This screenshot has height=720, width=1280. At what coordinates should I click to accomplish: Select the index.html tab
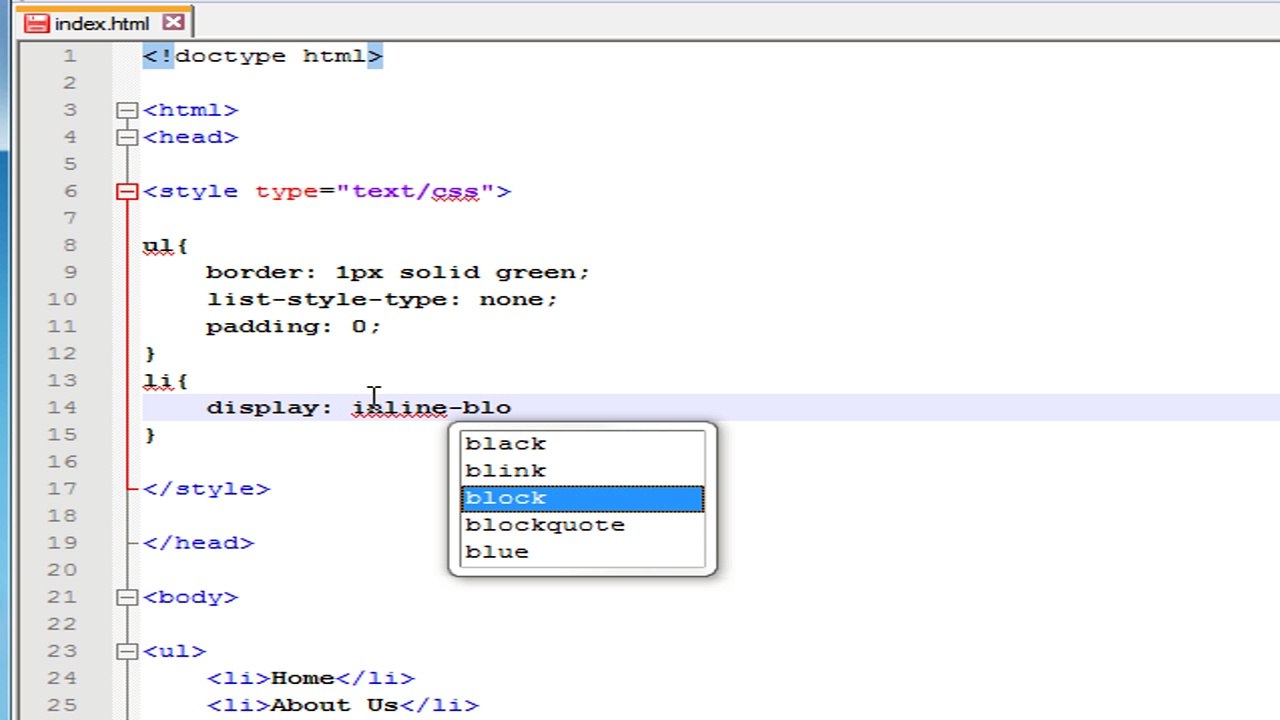tap(102, 23)
